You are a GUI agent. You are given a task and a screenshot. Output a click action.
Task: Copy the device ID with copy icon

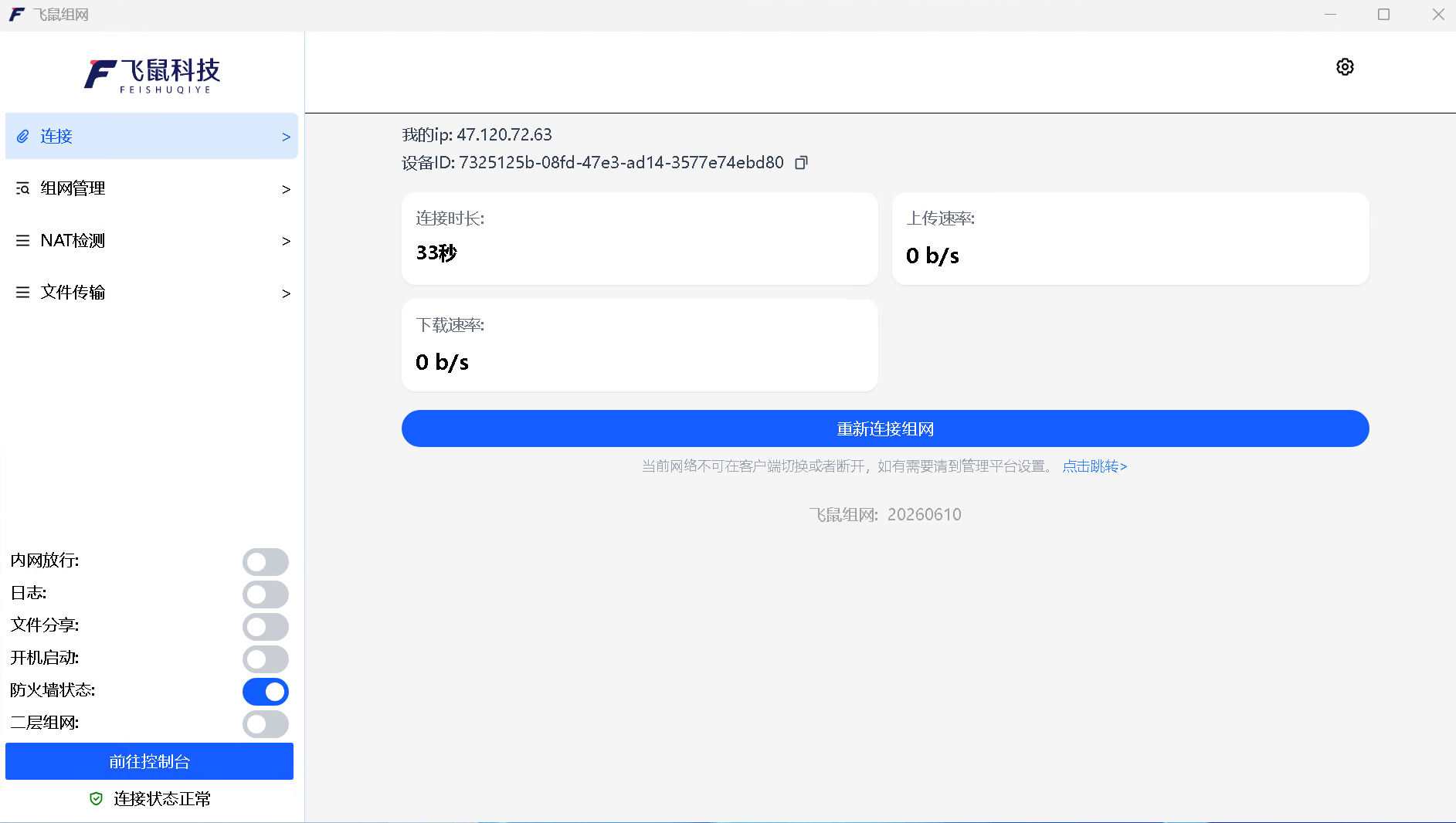801,163
